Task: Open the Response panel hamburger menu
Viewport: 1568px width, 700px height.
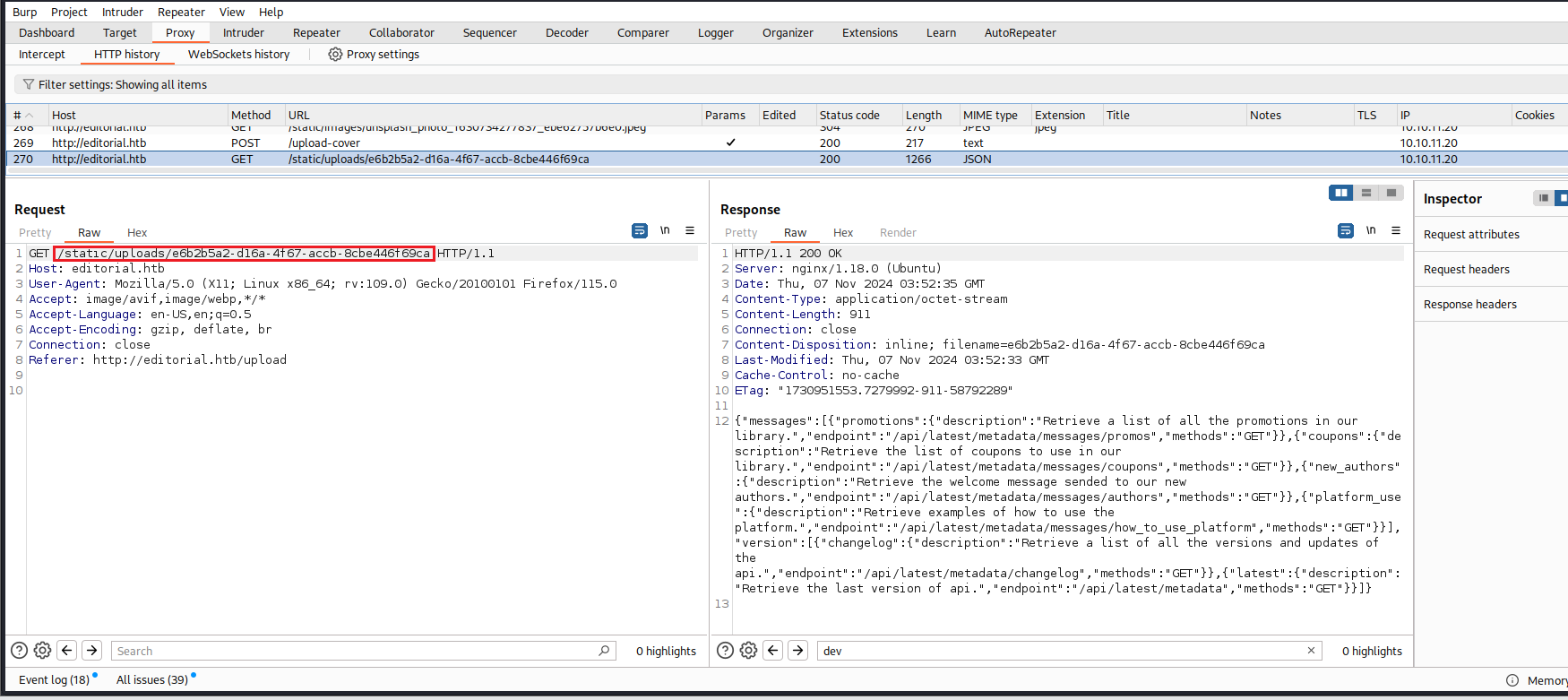Action: click(x=1396, y=230)
